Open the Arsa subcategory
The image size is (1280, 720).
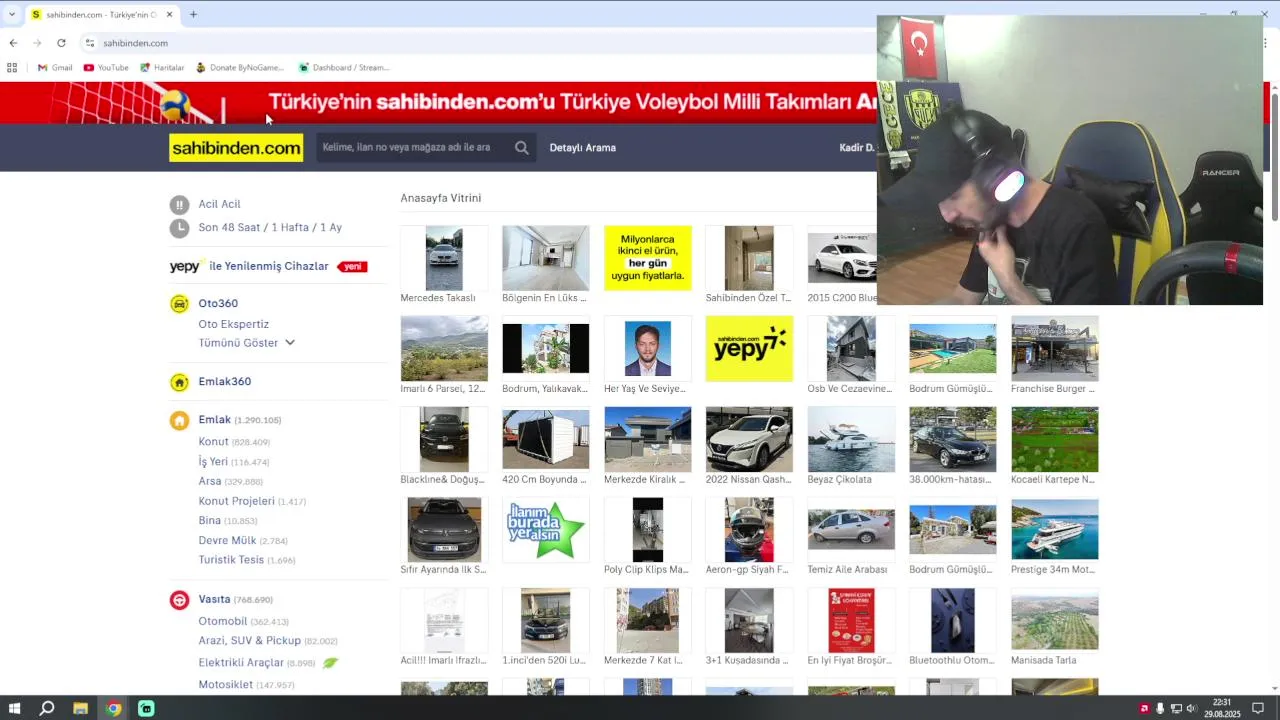pyautogui.click(x=210, y=481)
